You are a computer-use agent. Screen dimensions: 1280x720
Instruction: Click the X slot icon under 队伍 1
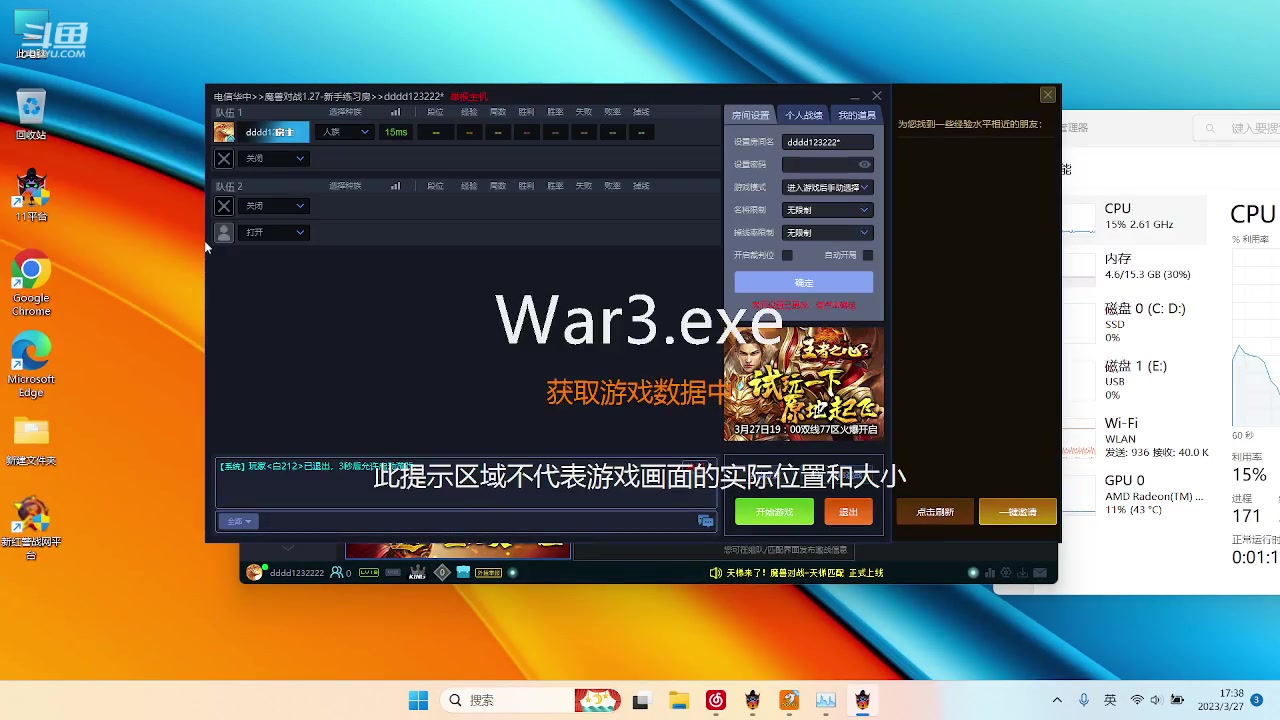pos(224,158)
